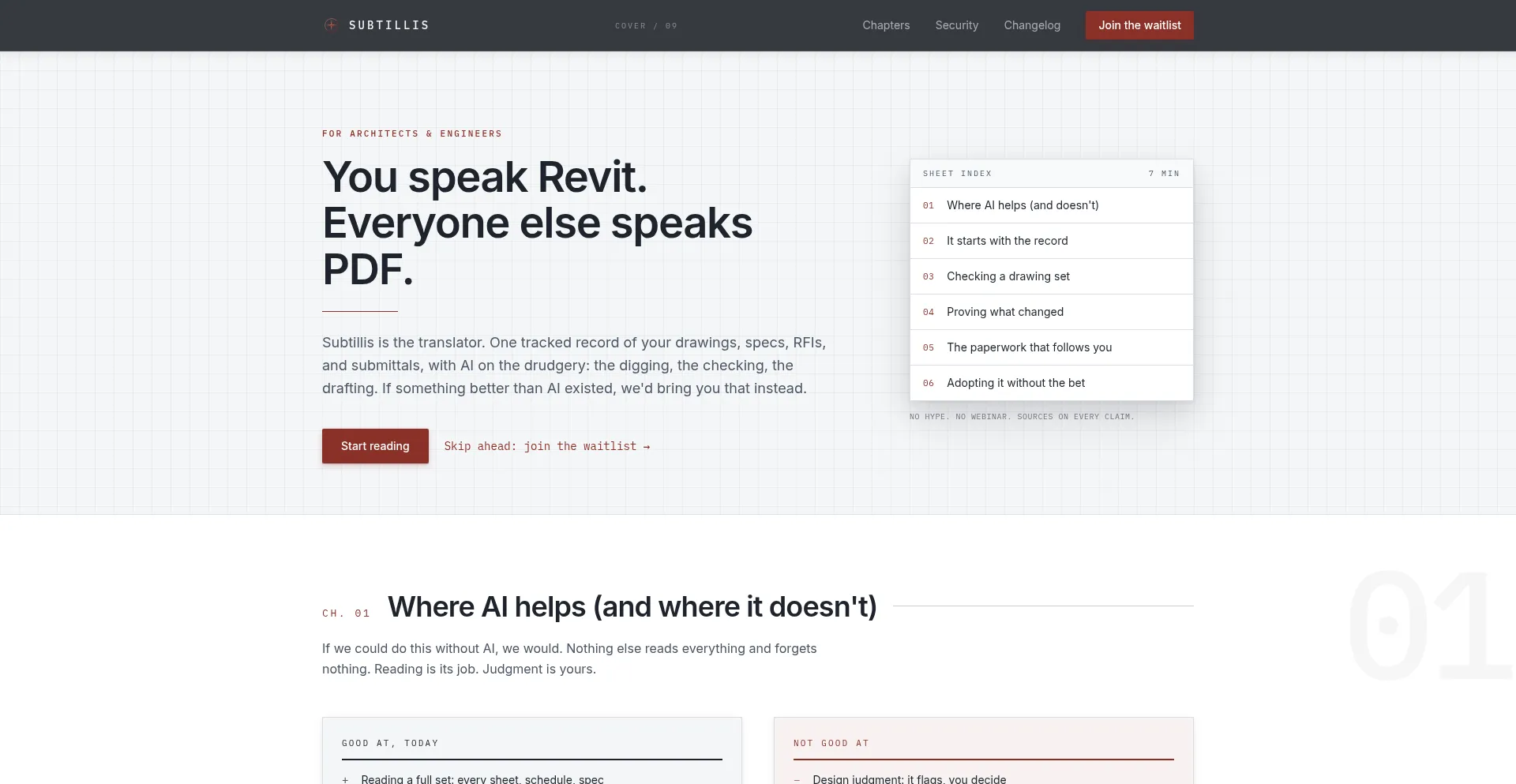Screen dimensions: 1516x784
Task: Click the If we could do this without AI paragraph
Action: (569, 658)
